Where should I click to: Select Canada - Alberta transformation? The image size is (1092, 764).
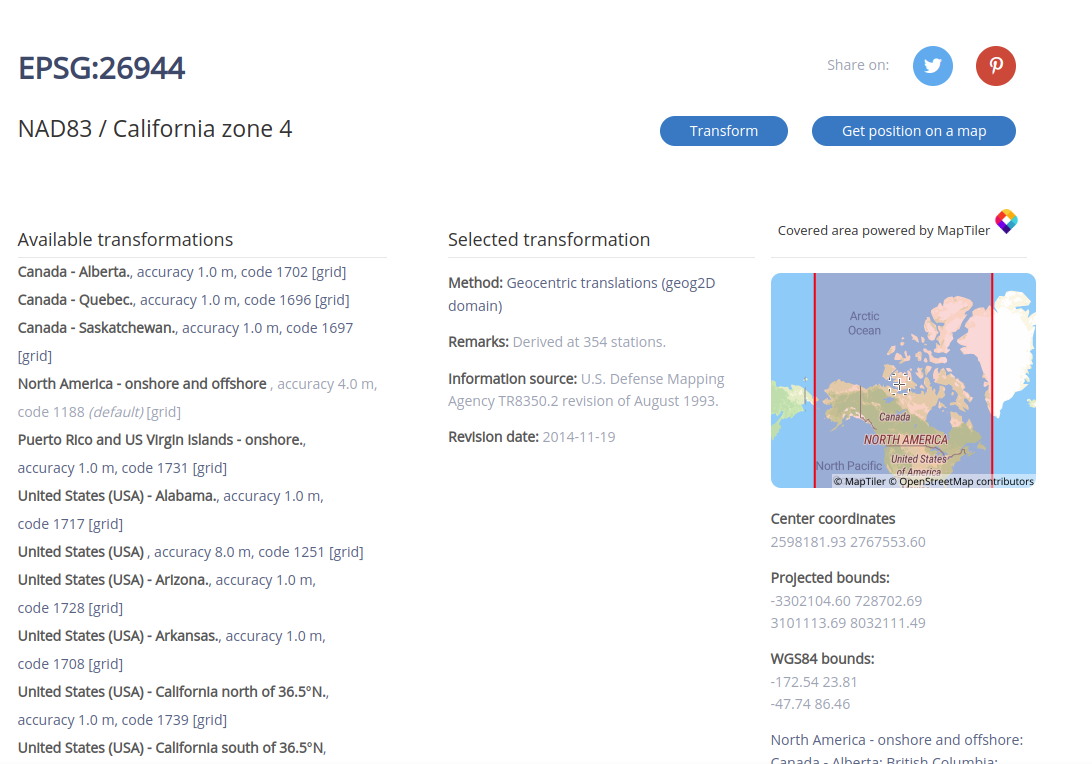[x=75, y=272]
